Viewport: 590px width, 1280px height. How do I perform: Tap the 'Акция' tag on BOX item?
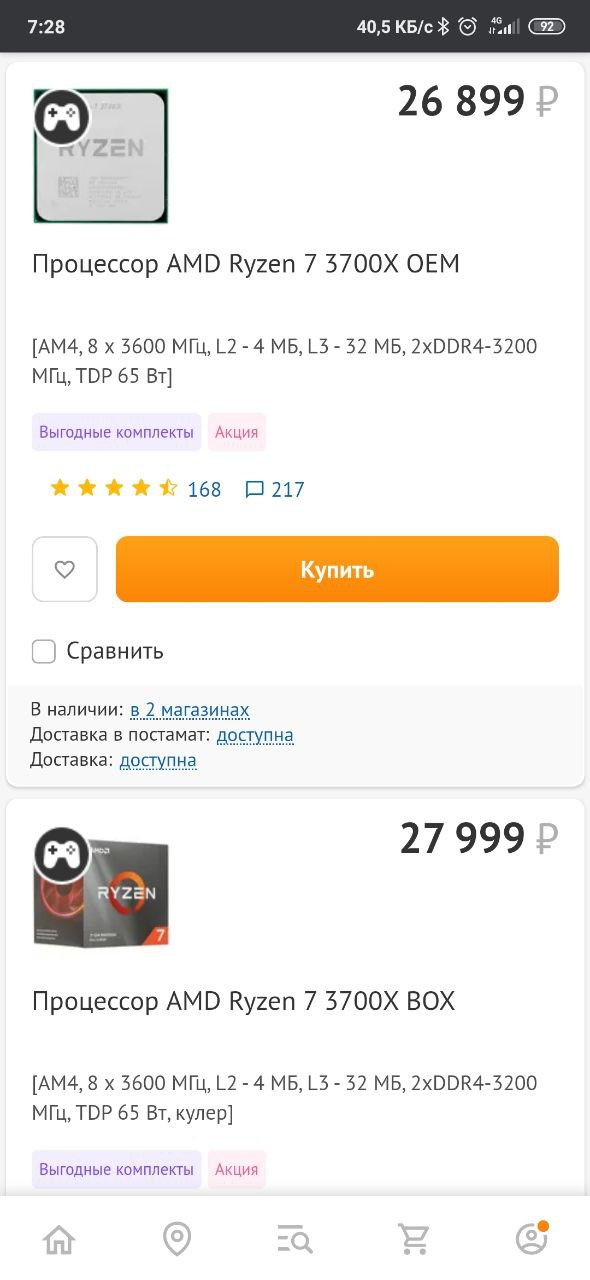(236, 1170)
